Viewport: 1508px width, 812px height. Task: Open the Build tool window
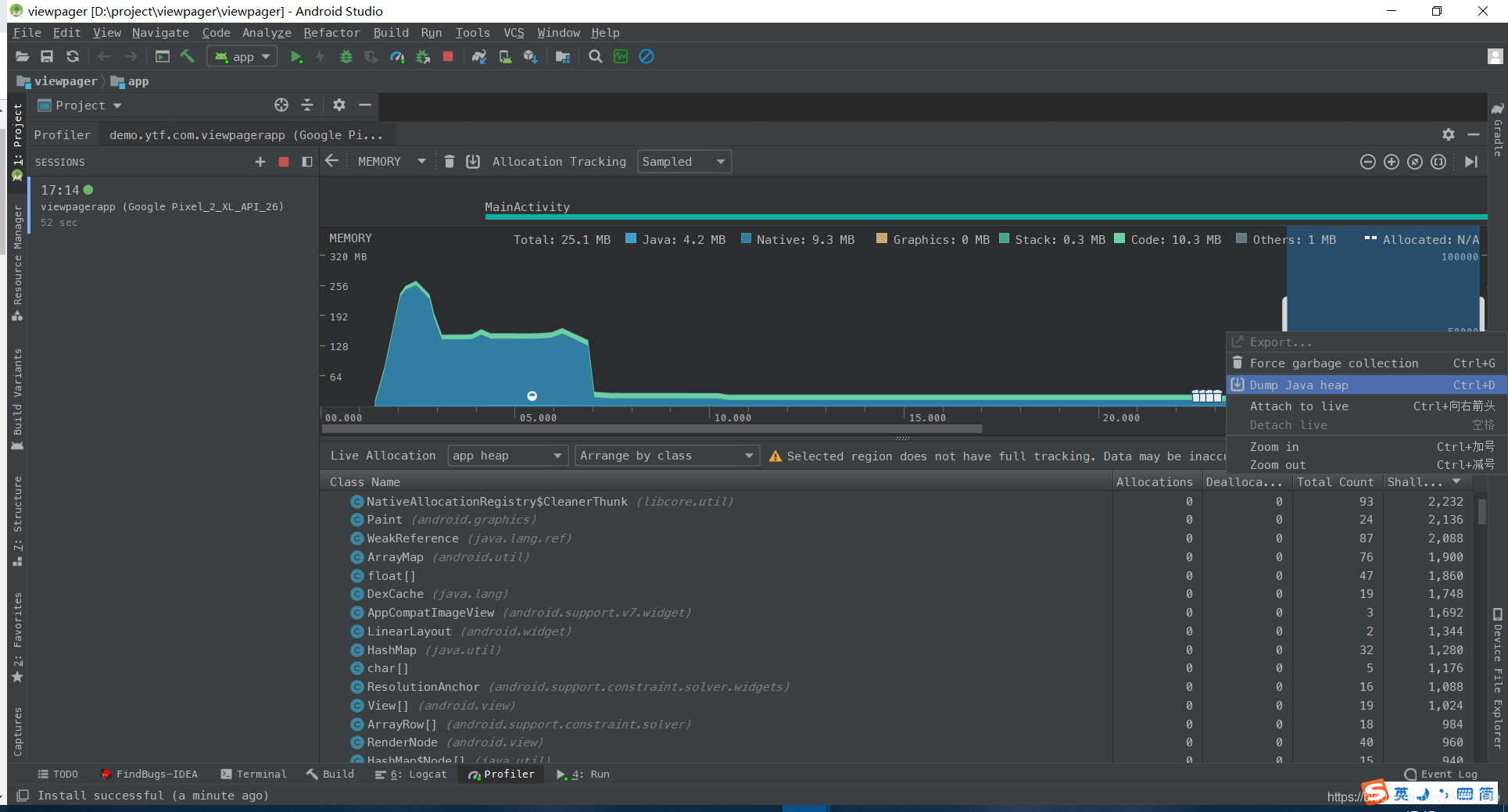coord(331,774)
